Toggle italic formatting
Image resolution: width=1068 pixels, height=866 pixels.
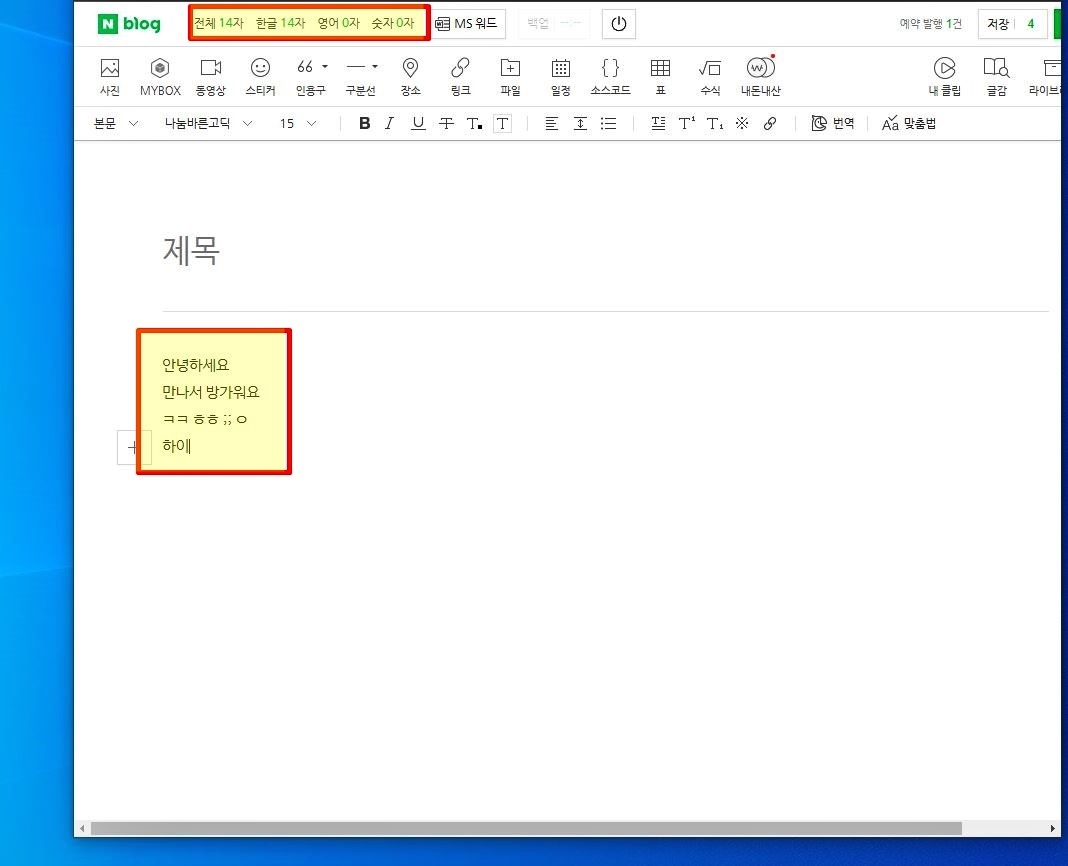pyautogui.click(x=390, y=123)
